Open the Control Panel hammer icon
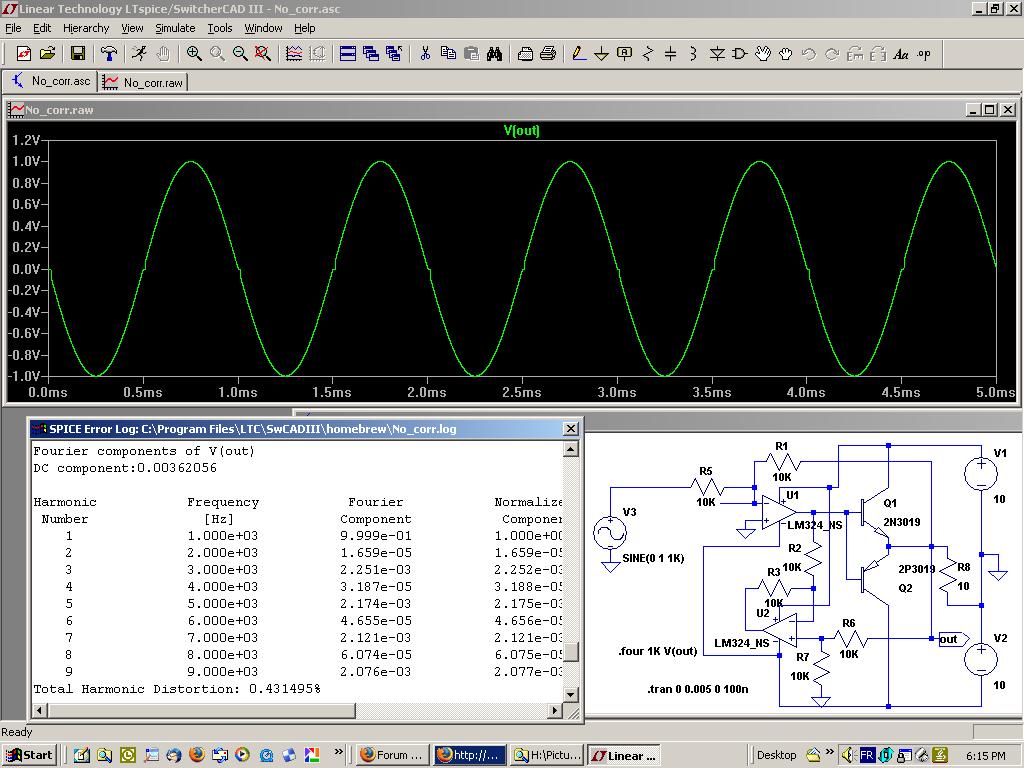The image size is (1024, 768). pyautogui.click(x=109, y=54)
